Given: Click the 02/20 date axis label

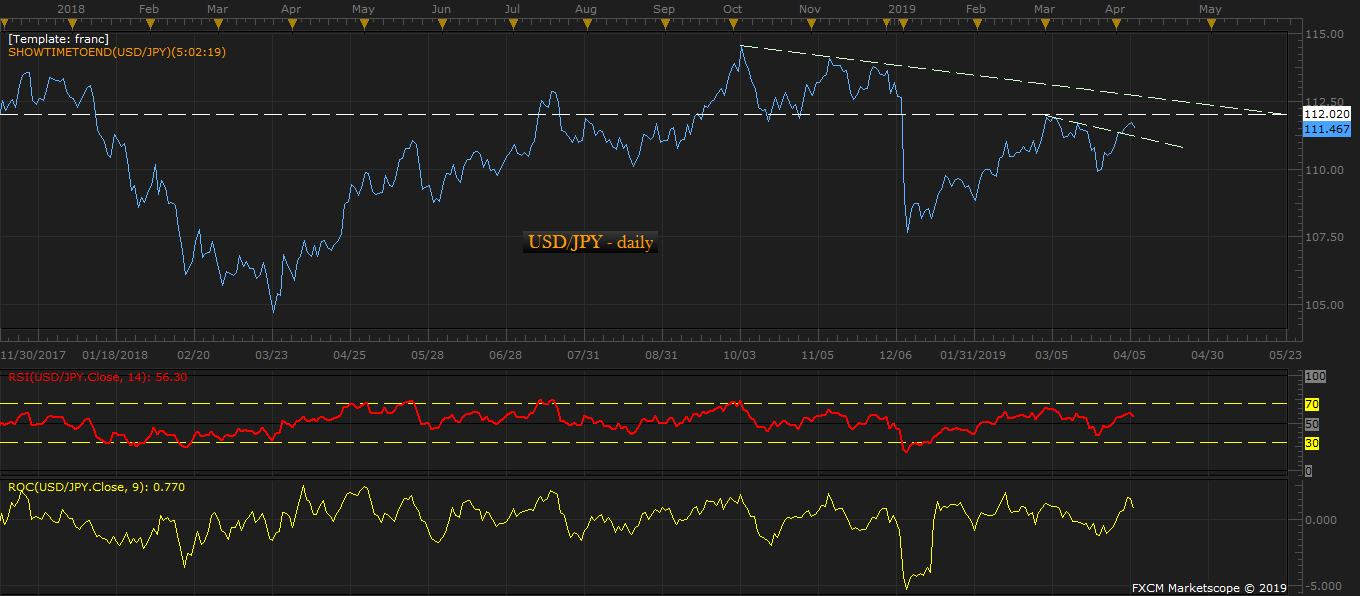Looking at the screenshot, I should pos(193,354).
